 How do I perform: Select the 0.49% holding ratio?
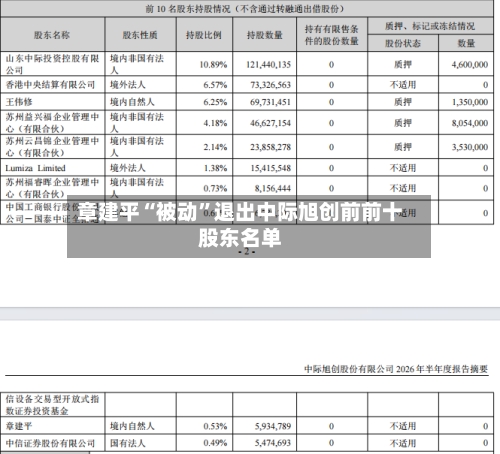215,443
